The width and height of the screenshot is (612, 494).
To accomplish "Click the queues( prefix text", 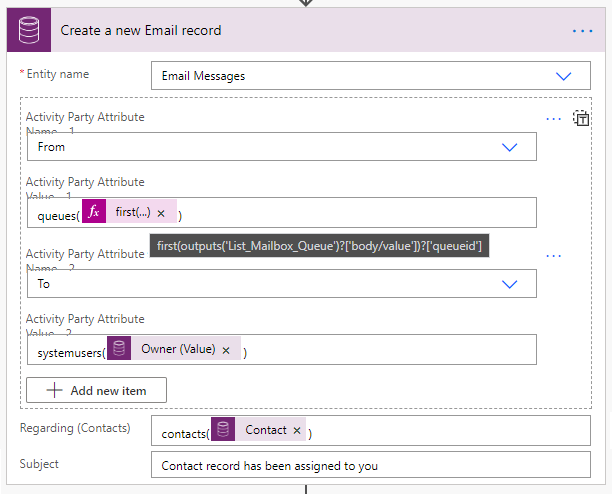I will pos(59,216).
